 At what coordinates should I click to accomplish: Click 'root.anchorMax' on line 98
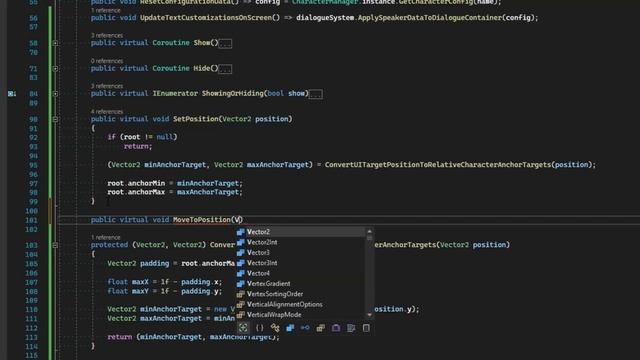pyautogui.click(x=136, y=192)
